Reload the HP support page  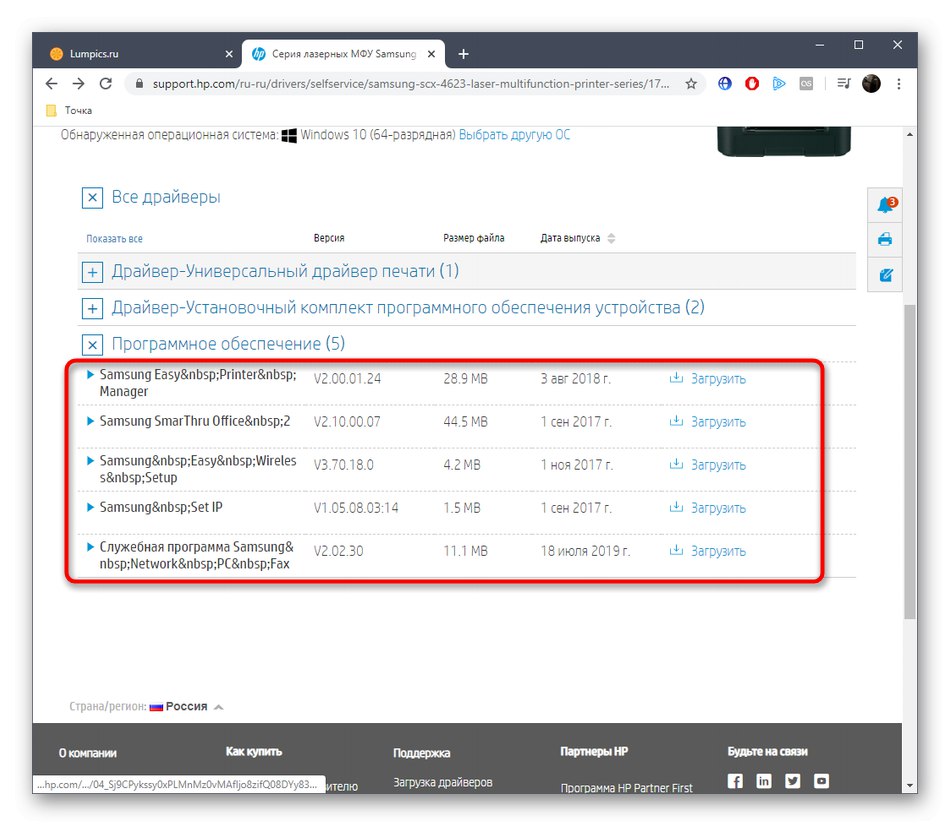pos(105,84)
